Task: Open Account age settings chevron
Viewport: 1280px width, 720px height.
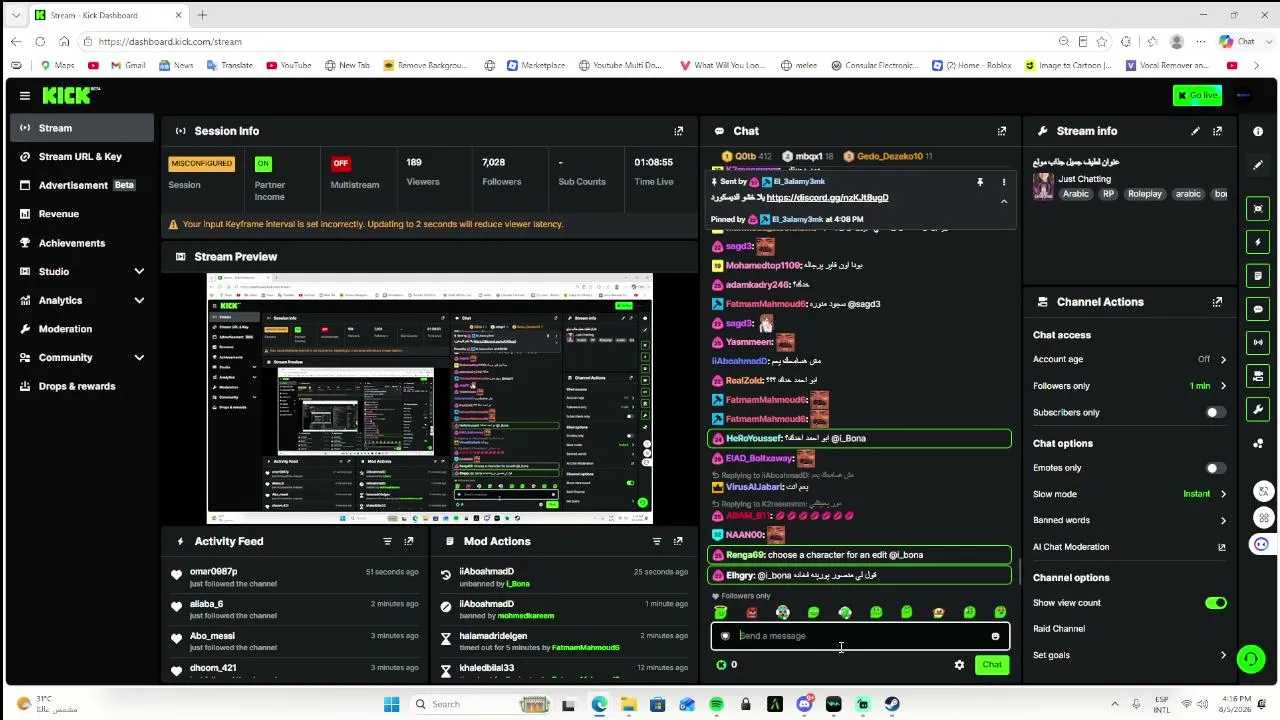Action: [1222, 359]
